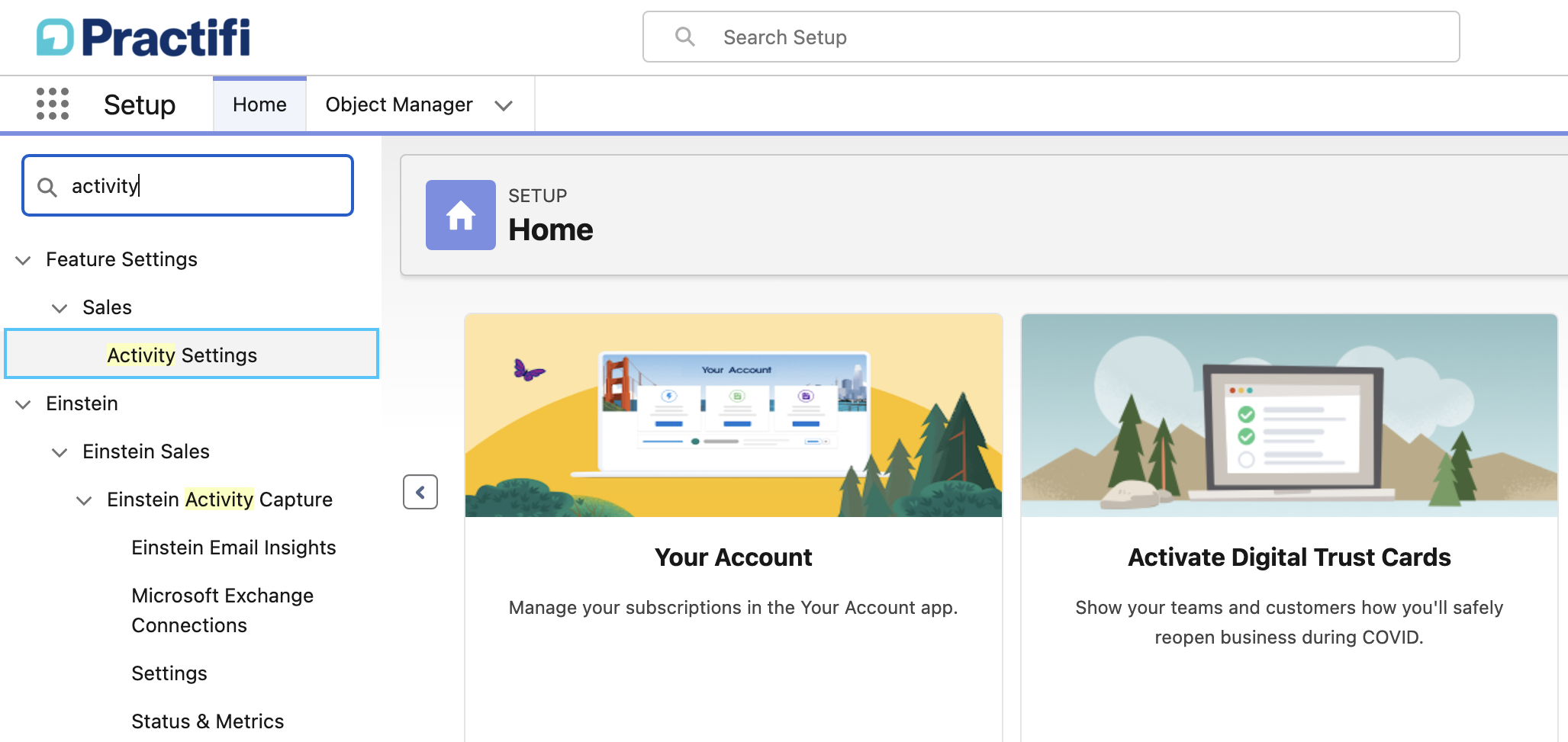The image size is (1568, 742).
Task: Switch to the Home tab
Action: [x=259, y=104]
